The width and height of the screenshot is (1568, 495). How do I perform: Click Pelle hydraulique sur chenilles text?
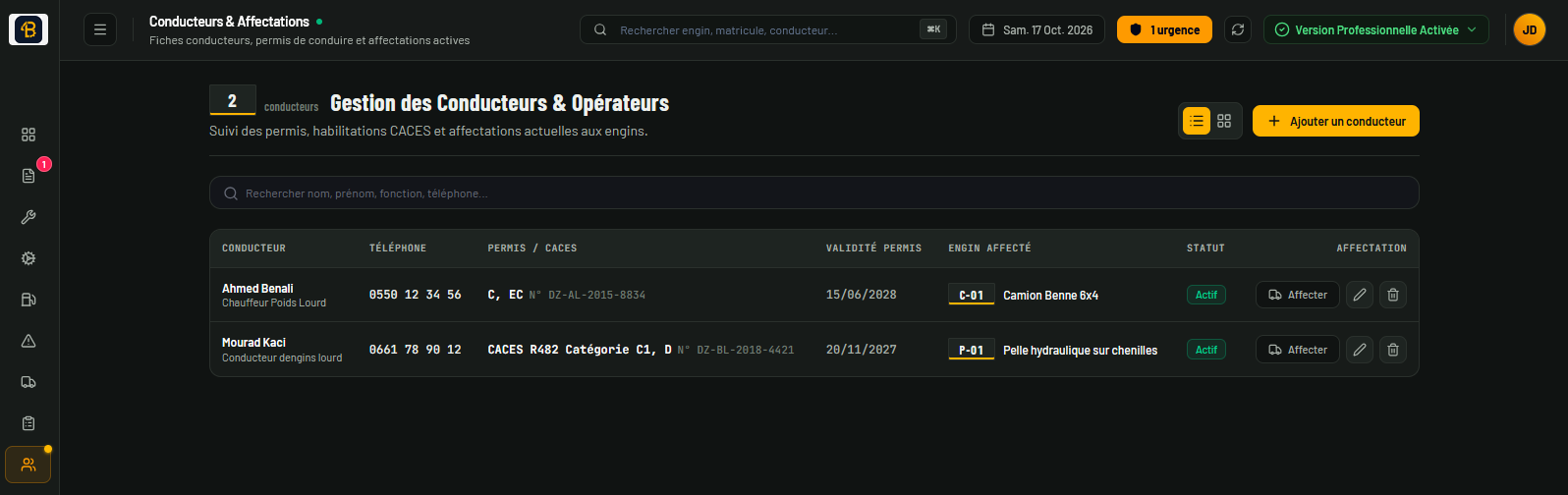coord(1080,350)
